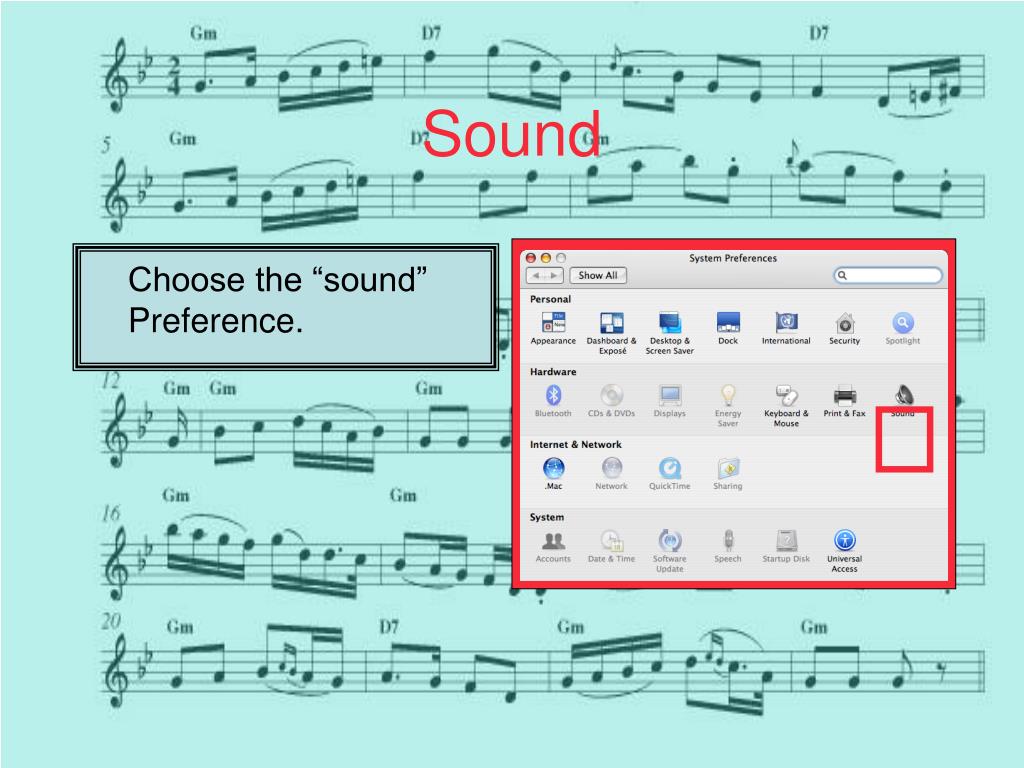Select the Displays preference icon

tap(669, 396)
